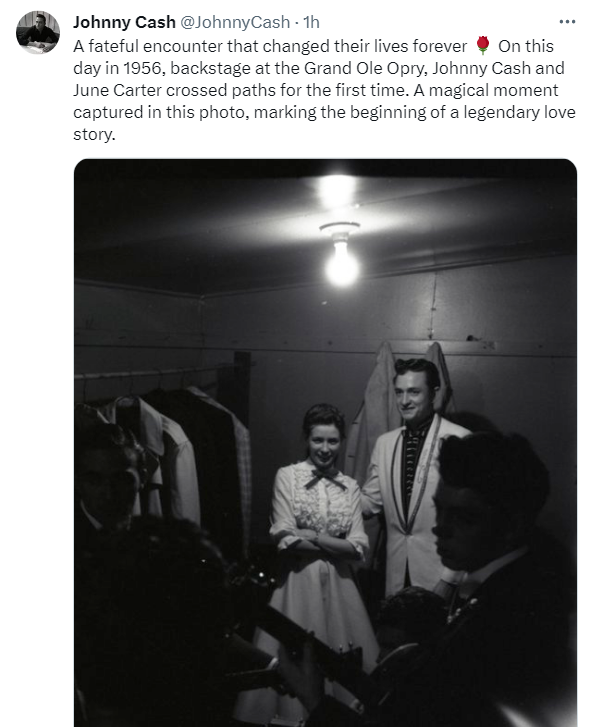Click the Johnny Cash profile avatar
The width and height of the screenshot is (589, 727).
click(x=38, y=32)
